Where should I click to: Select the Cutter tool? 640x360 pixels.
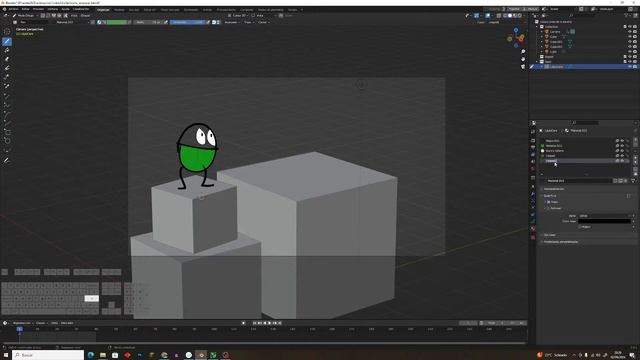[x=7, y=77]
